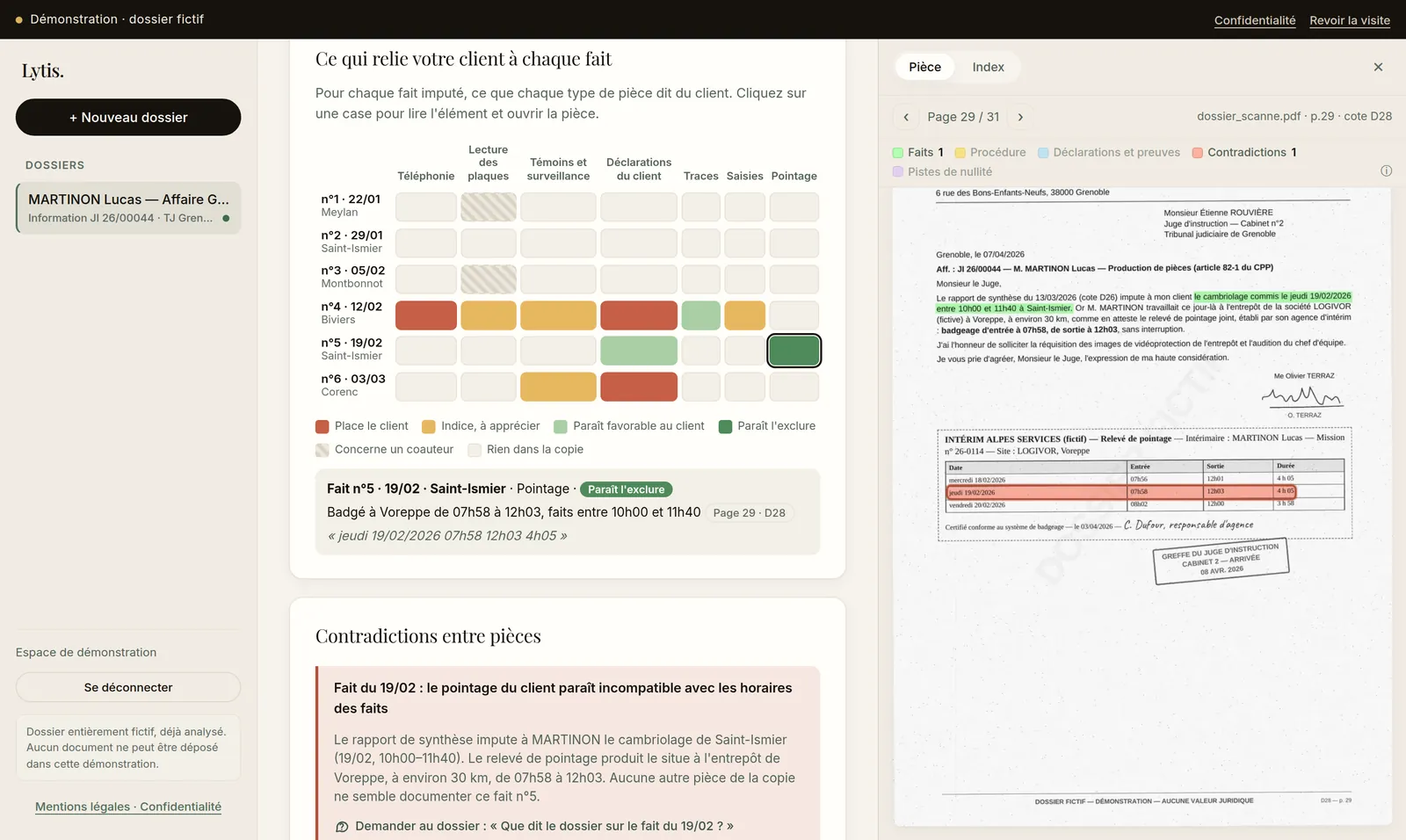
Task: Click the "Paraît l'exclure" green badge in the detail card
Action: (626, 489)
